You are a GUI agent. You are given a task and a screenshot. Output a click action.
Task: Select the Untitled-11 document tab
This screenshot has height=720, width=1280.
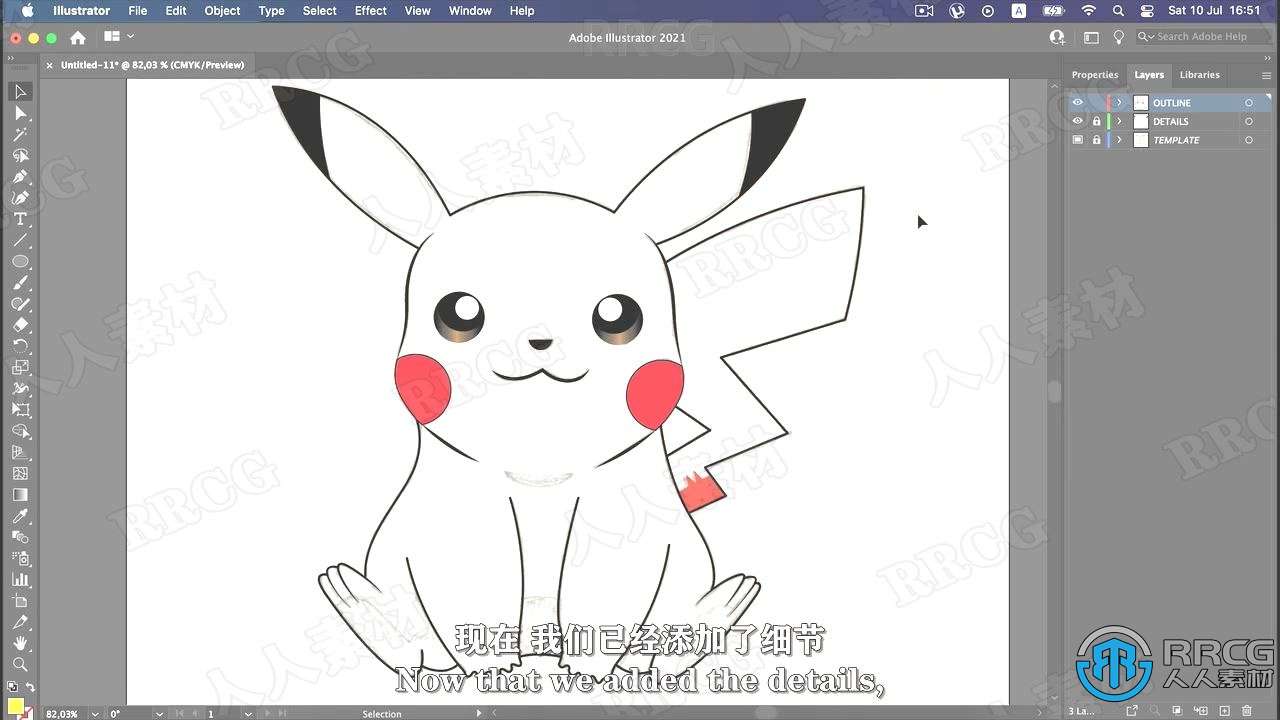point(152,65)
